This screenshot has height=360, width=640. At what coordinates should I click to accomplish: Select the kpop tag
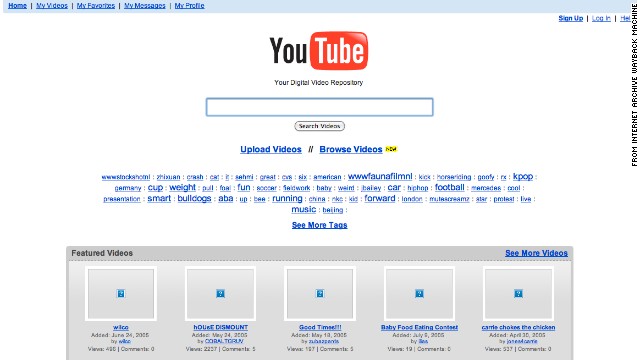click(x=523, y=176)
